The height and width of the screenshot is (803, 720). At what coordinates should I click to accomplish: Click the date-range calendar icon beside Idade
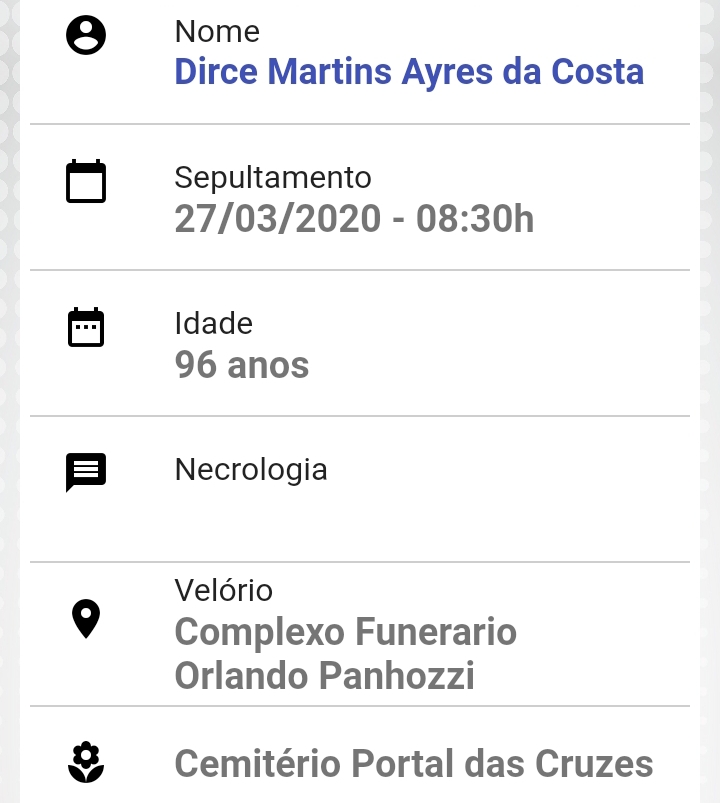point(86,327)
